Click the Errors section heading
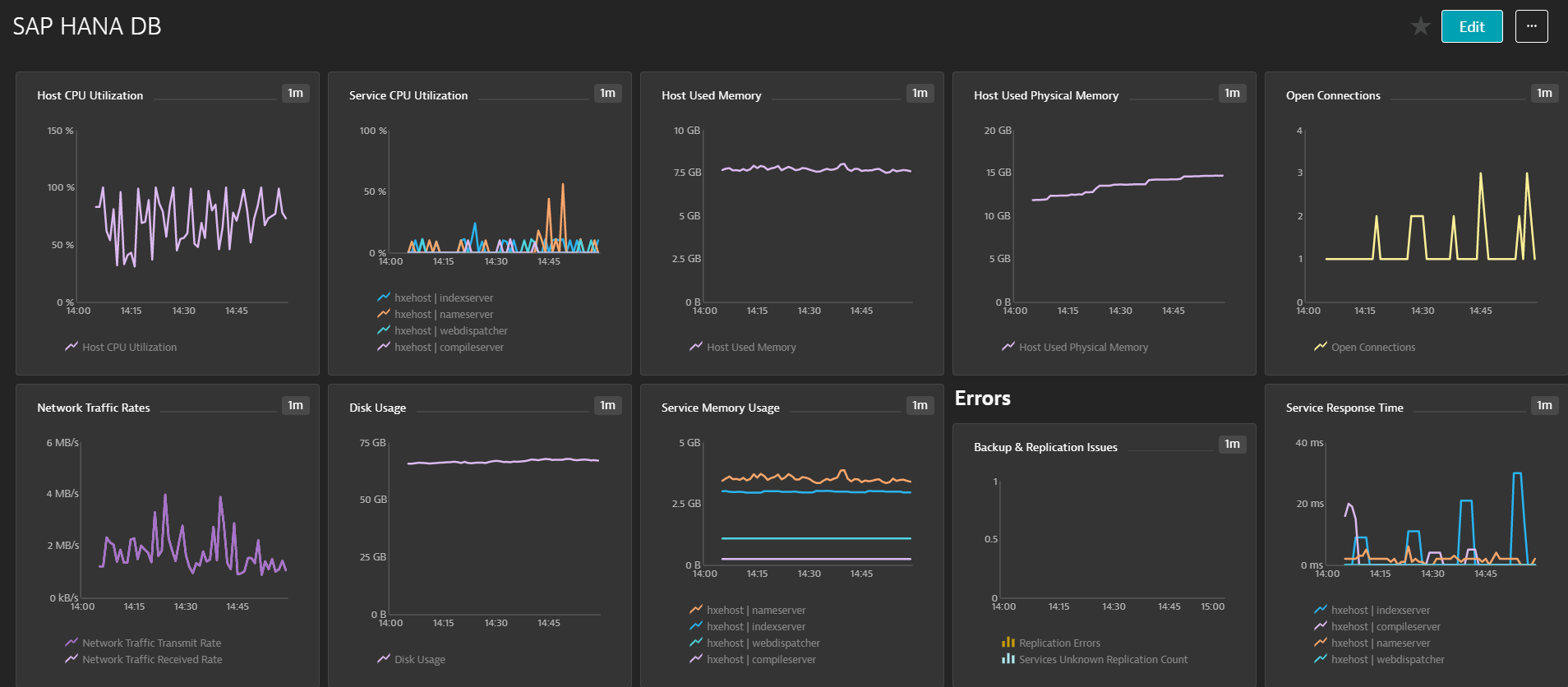 [x=983, y=399]
